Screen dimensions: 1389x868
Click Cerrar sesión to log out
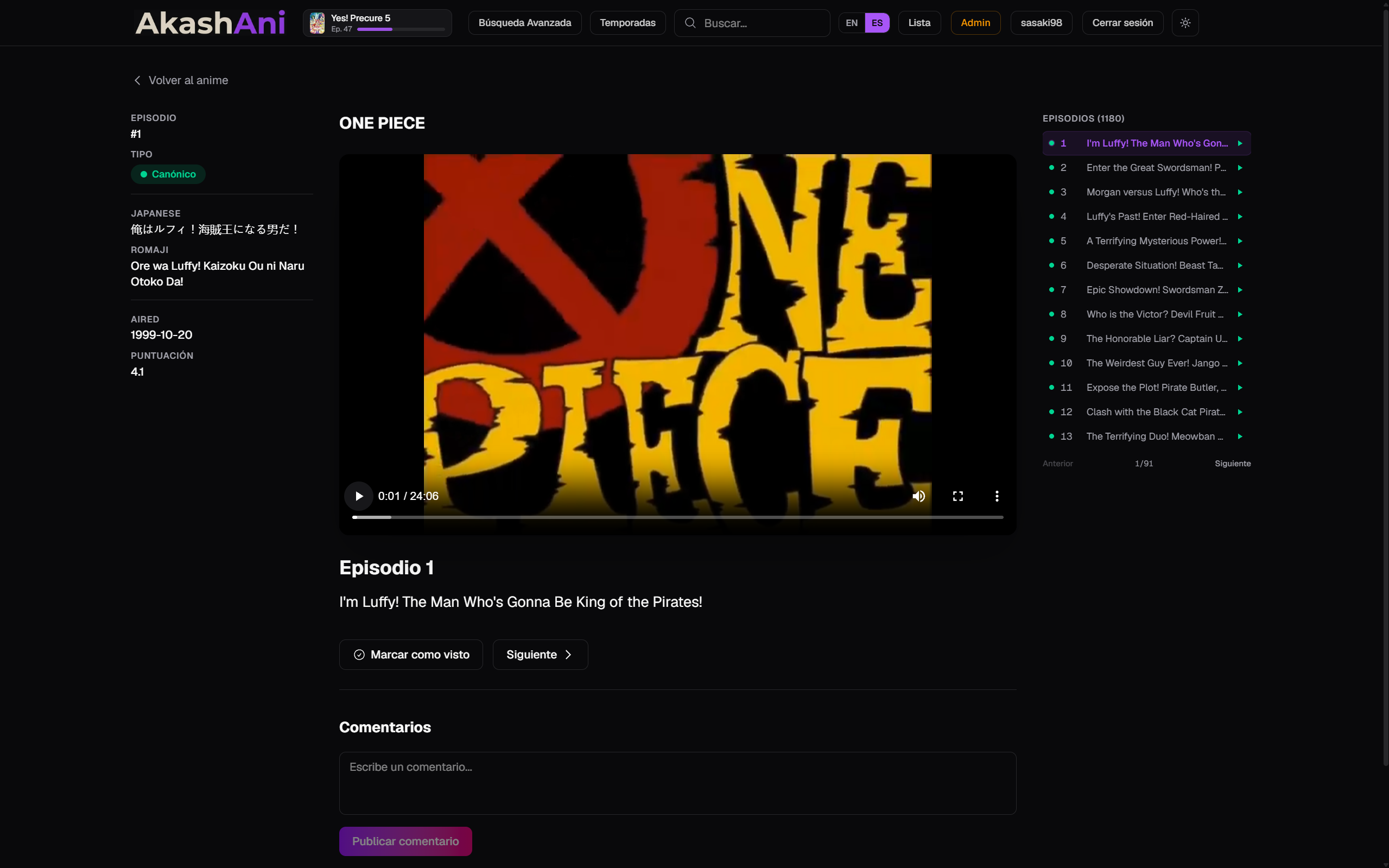point(1122,23)
